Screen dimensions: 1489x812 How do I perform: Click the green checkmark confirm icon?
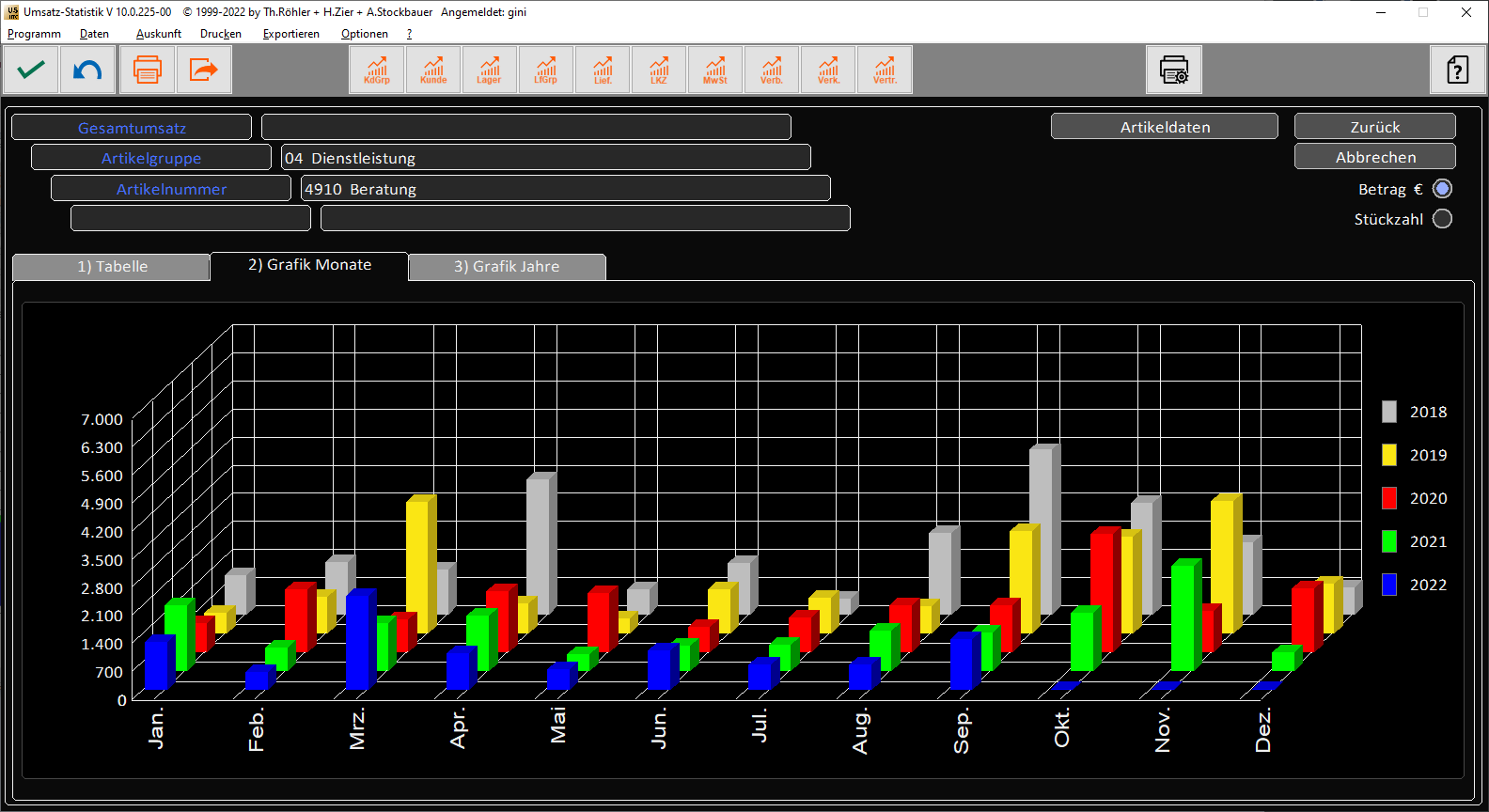(31, 70)
